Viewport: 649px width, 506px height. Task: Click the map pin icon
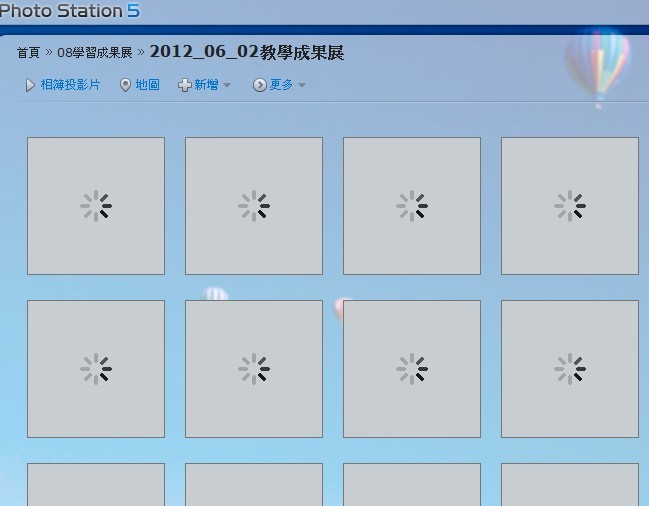pyautogui.click(x=125, y=85)
